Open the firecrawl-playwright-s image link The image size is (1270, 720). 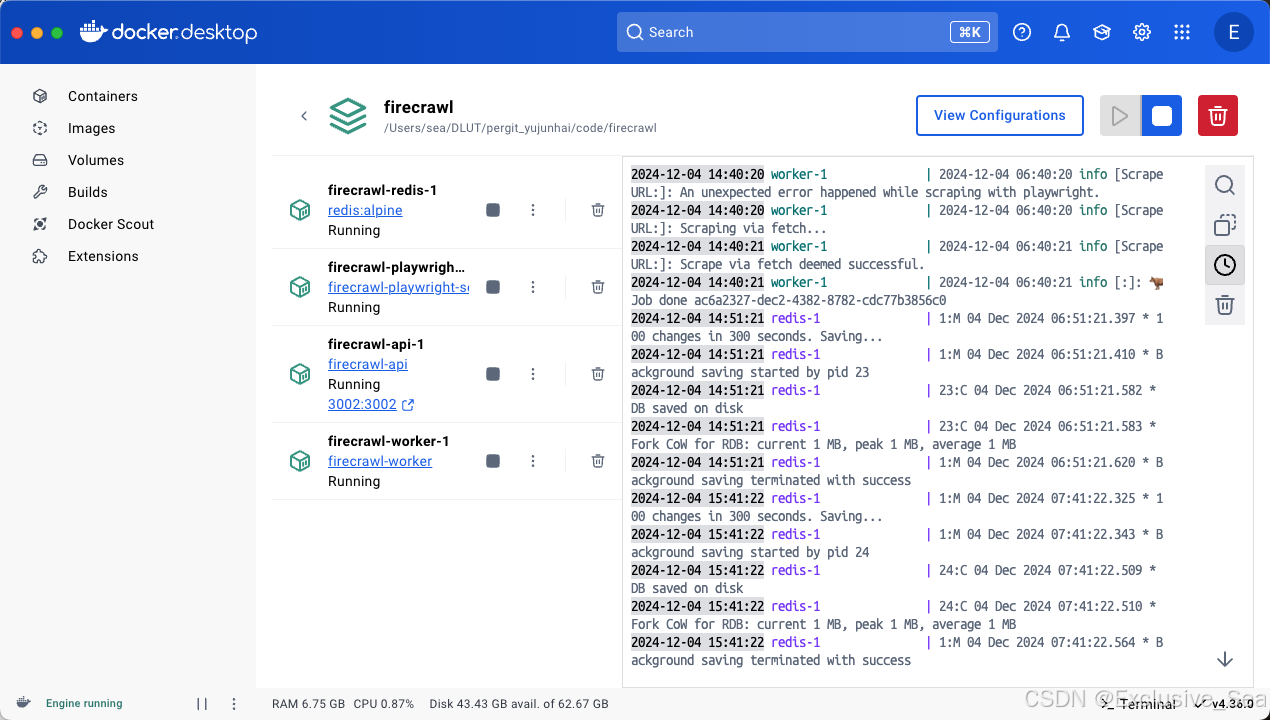click(x=398, y=287)
